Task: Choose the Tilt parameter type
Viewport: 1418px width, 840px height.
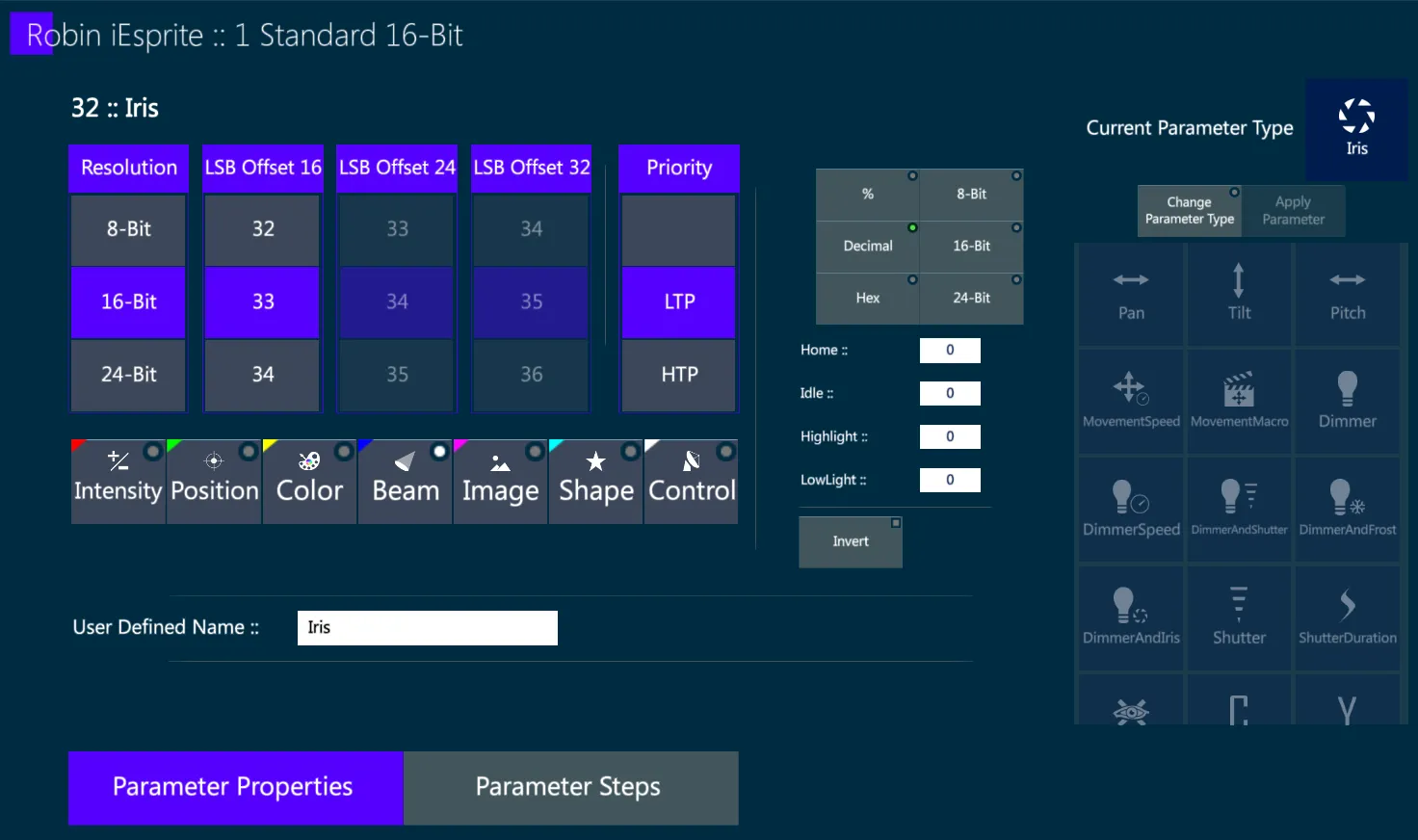Action: point(1239,295)
